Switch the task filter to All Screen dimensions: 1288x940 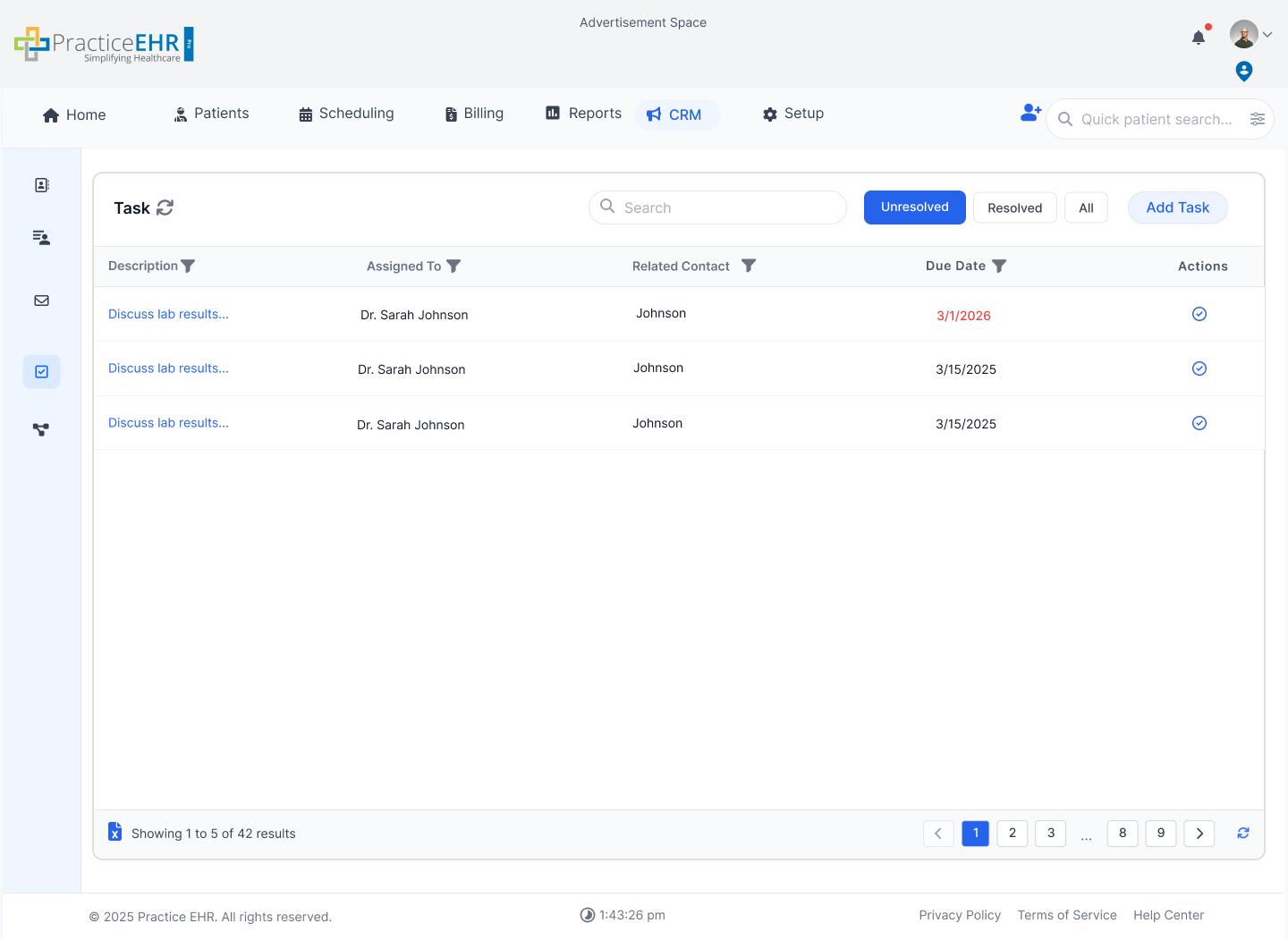click(1086, 207)
